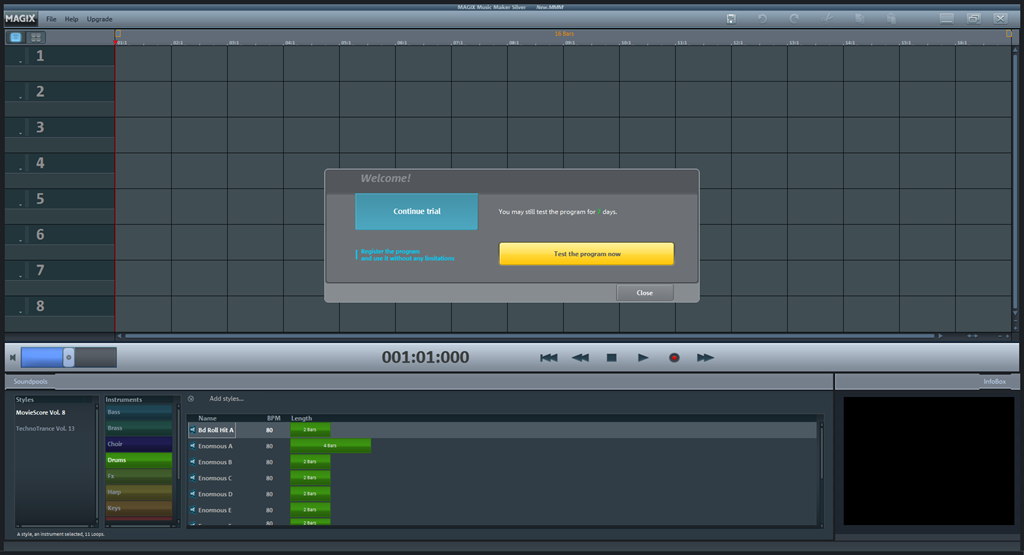Preview the Enomous E loop speaker icon
The height and width of the screenshot is (555, 1024).
point(193,510)
